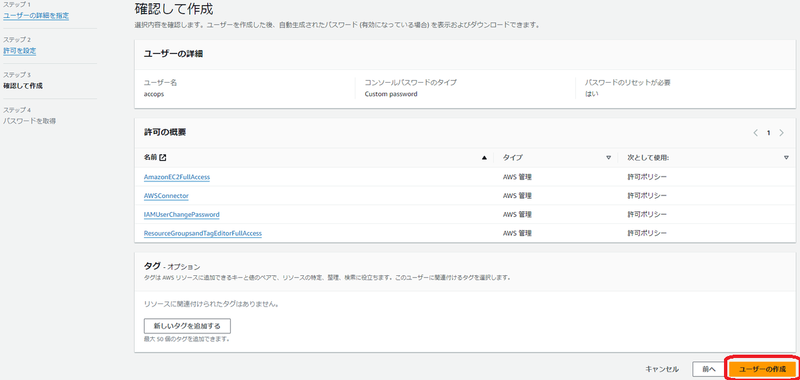Open the 許可を設定 step link
Screen dimensions: 800x380
coord(19,51)
